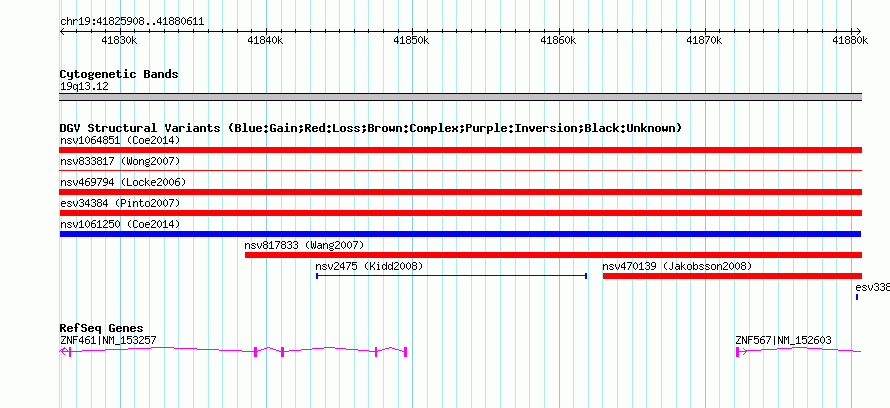890x408 pixels.
Task: Click the small blue esv338 variant mark
Action: (x=857, y=297)
